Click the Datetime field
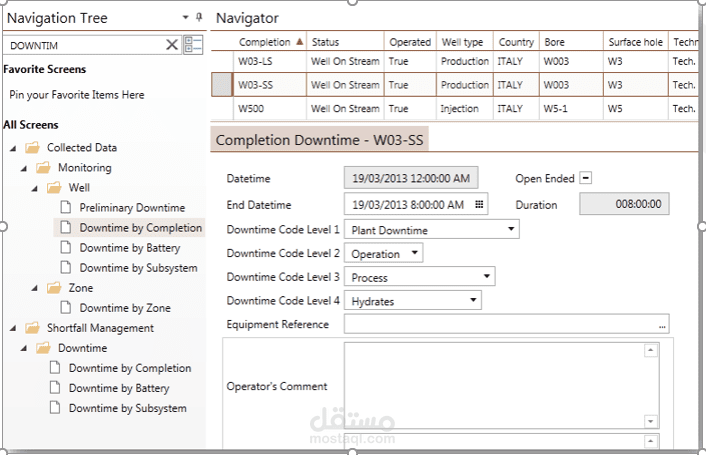706x455 pixels. coord(411,178)
